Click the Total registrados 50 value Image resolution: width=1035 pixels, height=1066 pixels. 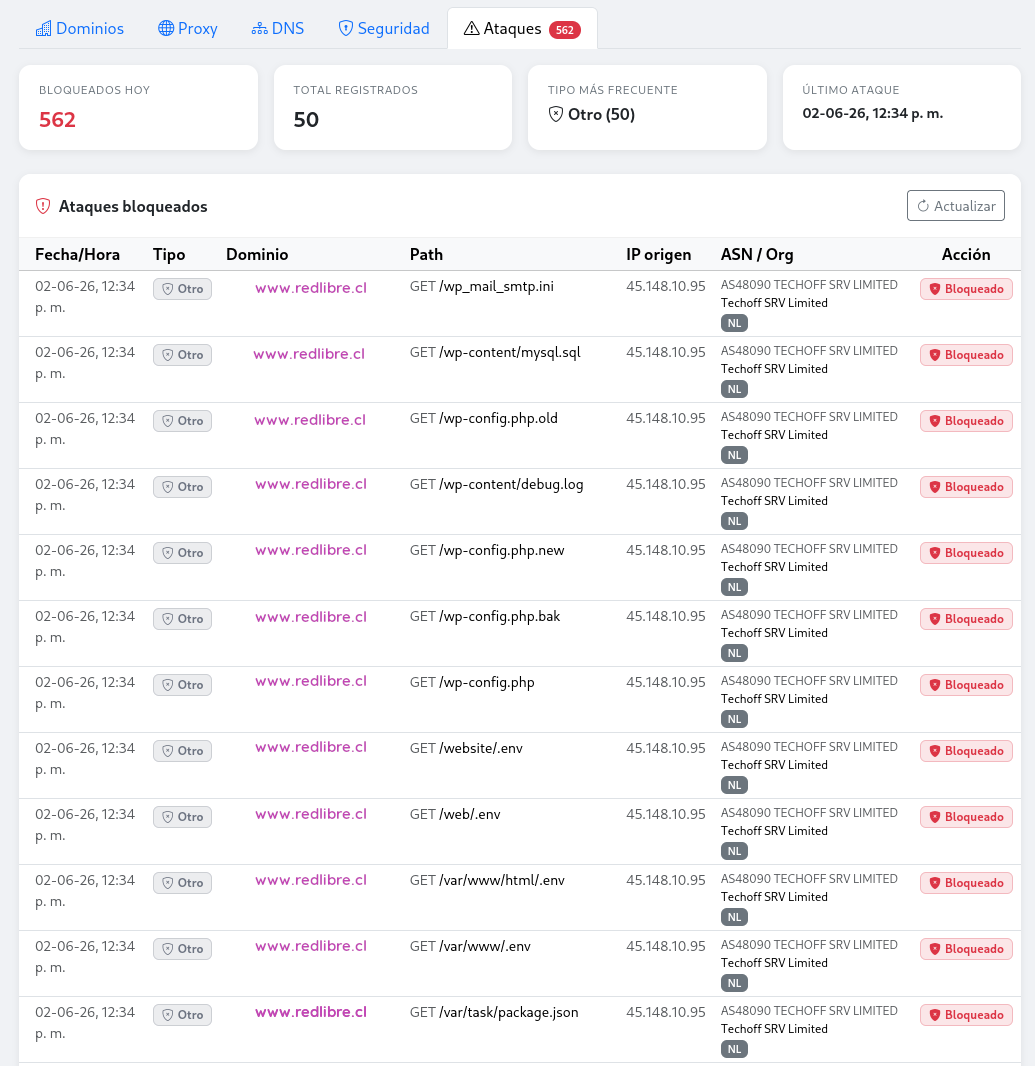pos(306,120)
